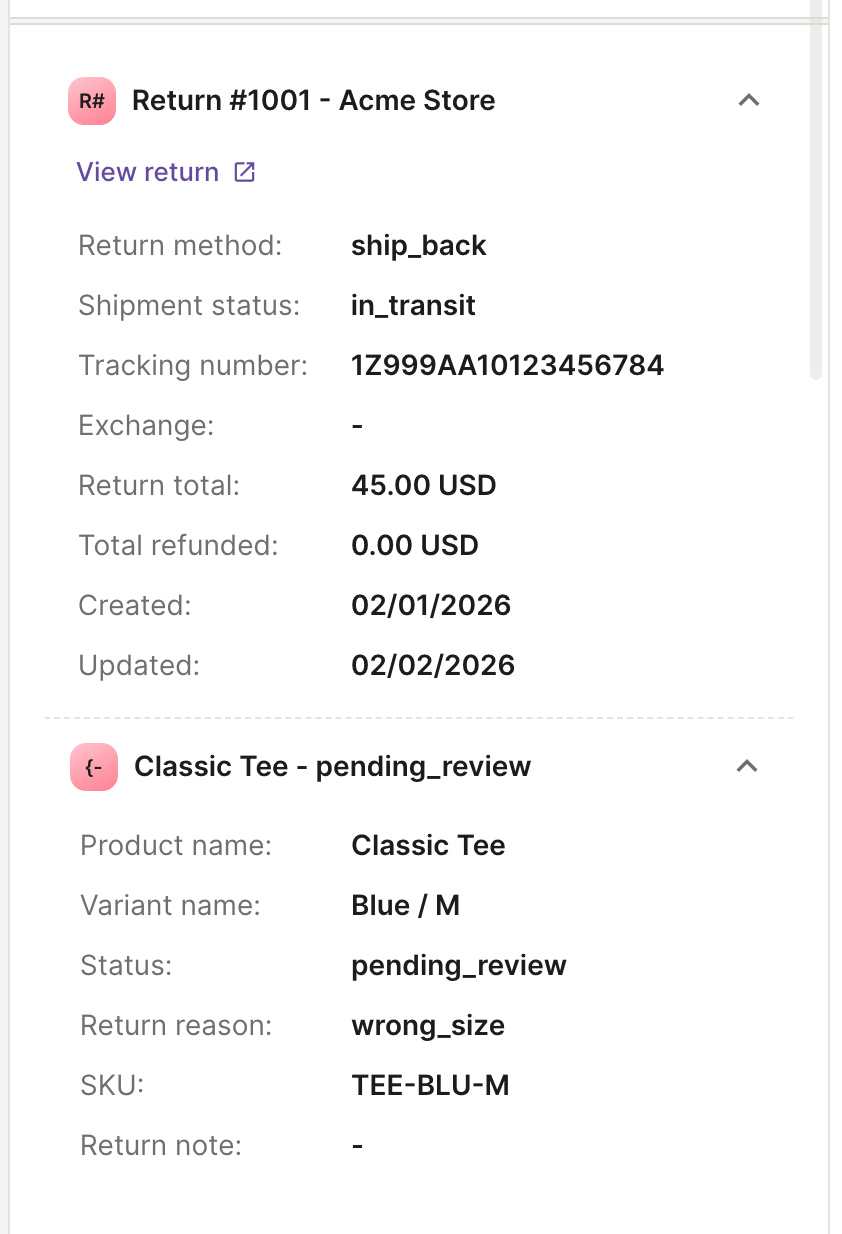Click the Blue / M variant name

[405, 906]
